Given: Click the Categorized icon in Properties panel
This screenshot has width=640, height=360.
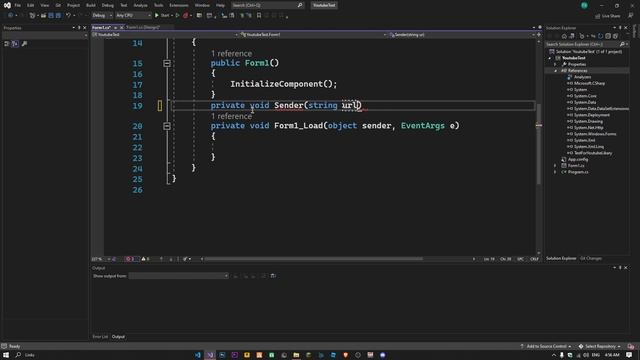Looking at the screenshot, I should (7, 44).
